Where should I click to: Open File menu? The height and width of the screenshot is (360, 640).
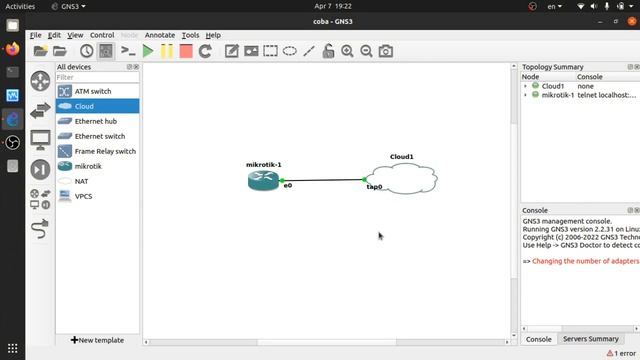point(36,35)
